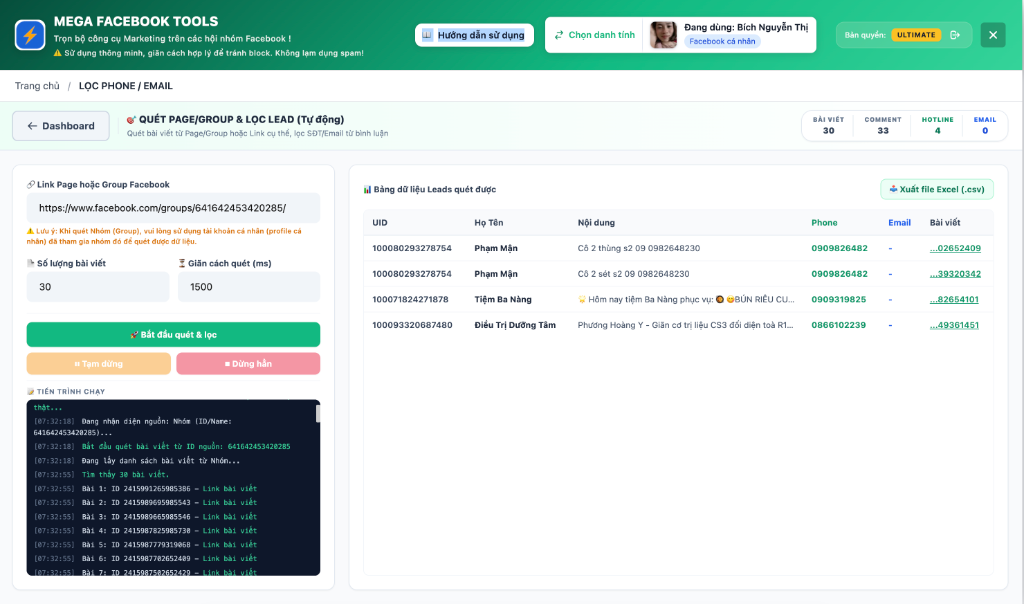
Task: Return to Dashboard with the back button
Action: pyautogui.click(x=61, y=126)
